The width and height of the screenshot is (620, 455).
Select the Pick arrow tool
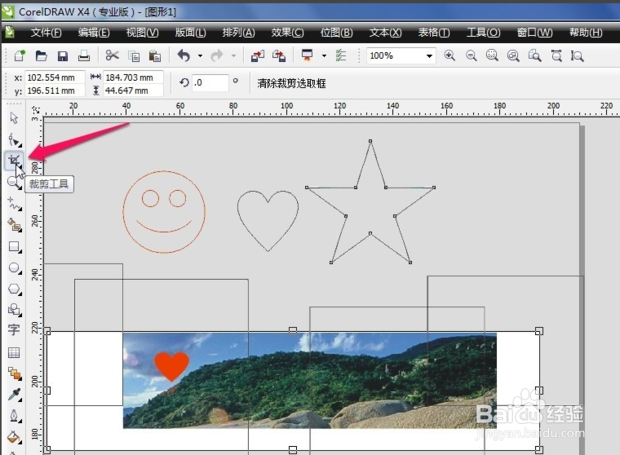click(14, 118)
